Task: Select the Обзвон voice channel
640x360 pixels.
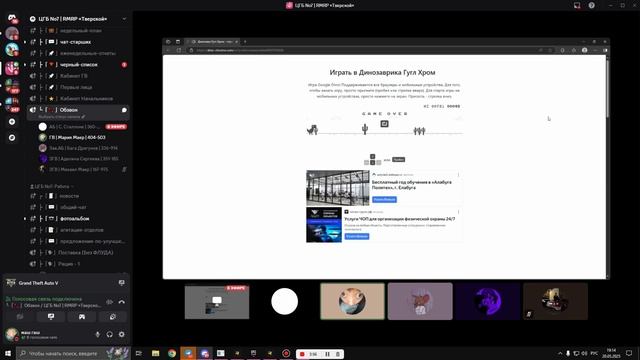Action: (78, 110)
